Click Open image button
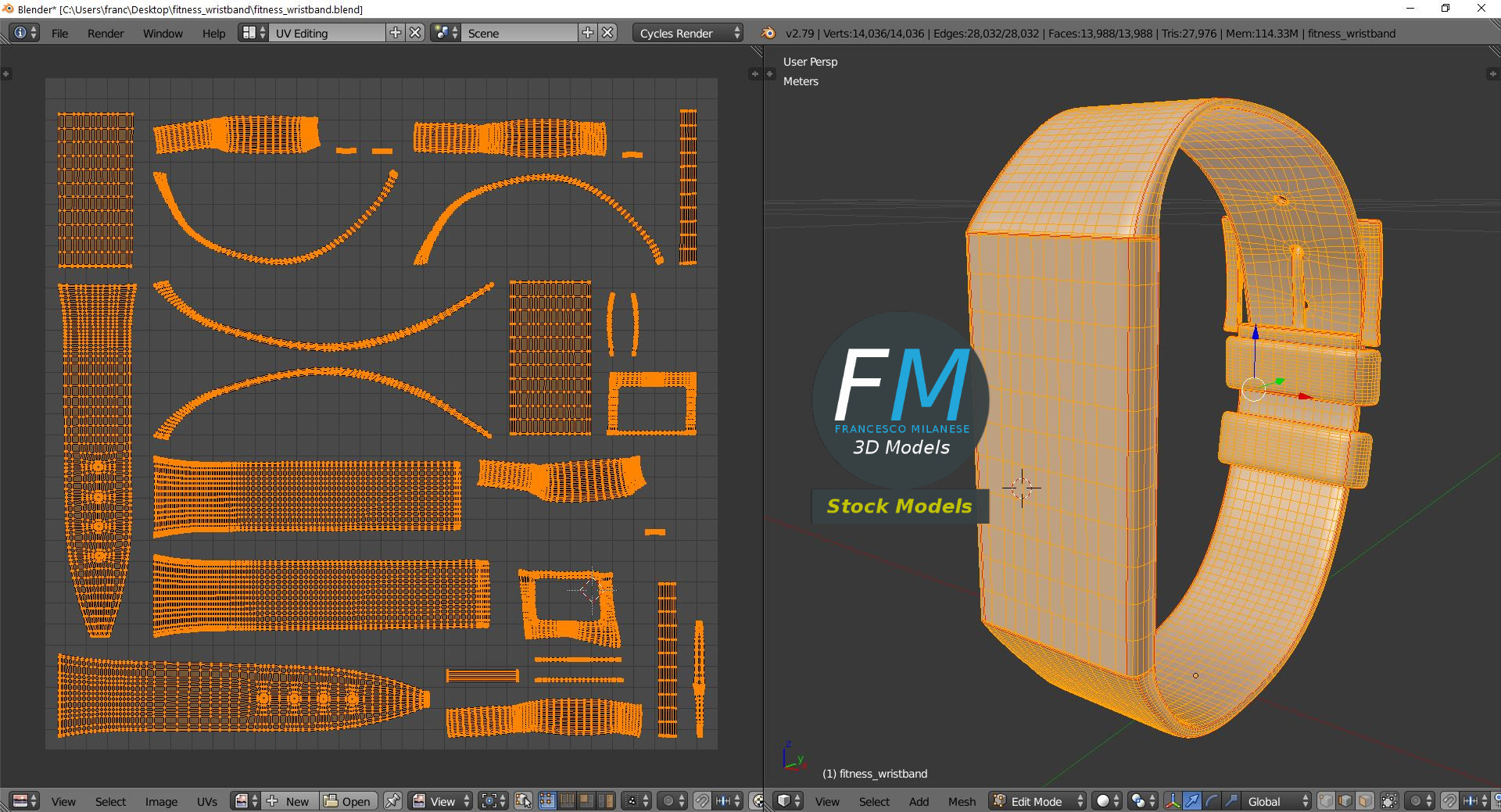Viewport: 1501px width, 812px height. click(348, 801)
